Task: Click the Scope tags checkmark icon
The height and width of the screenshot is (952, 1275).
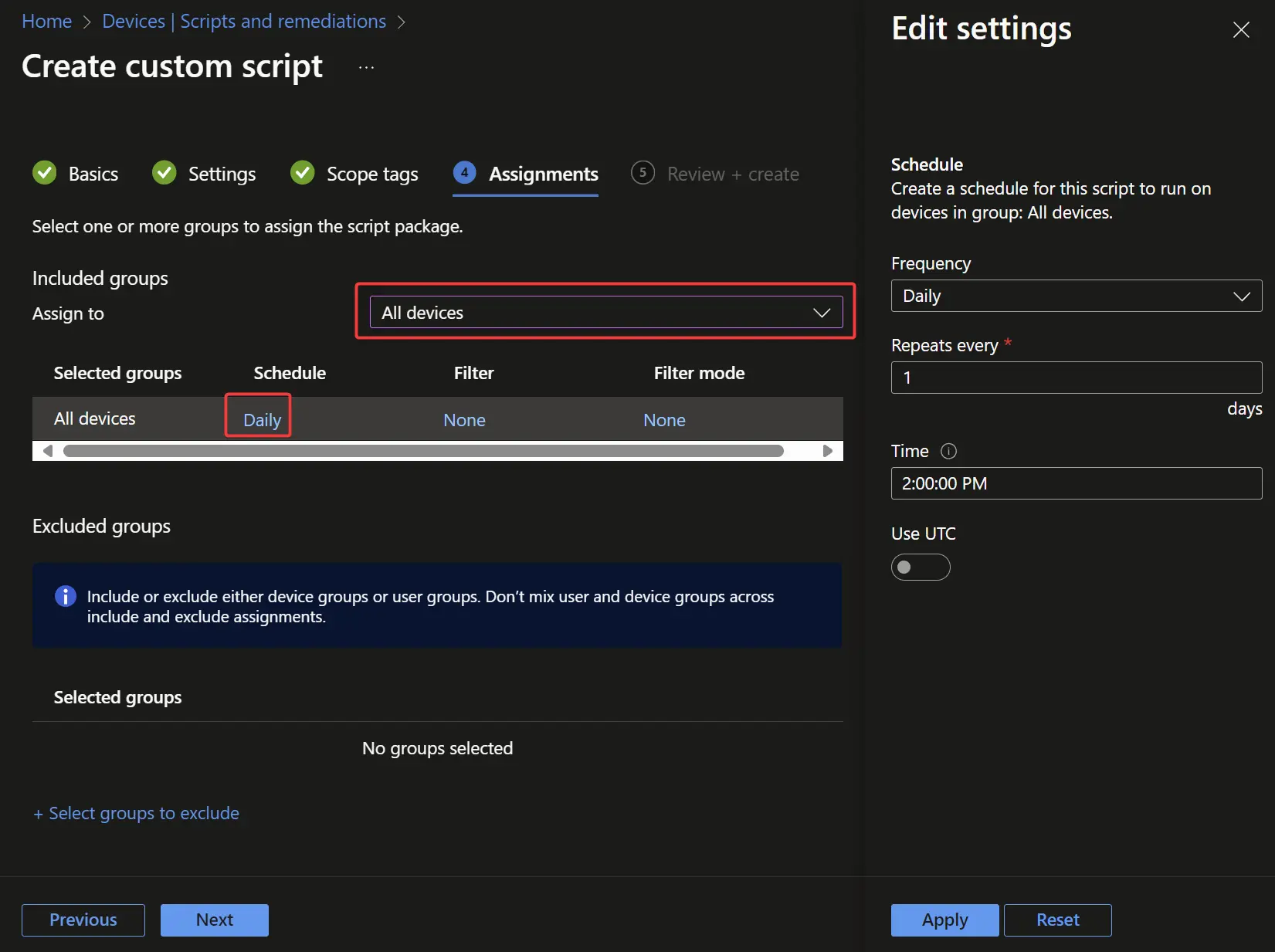Action: point(303,173)
